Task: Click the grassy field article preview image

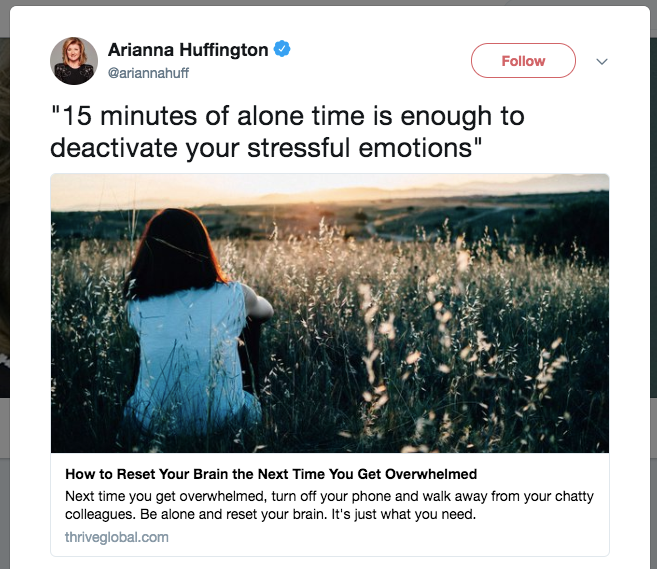Action: point(330,313)
